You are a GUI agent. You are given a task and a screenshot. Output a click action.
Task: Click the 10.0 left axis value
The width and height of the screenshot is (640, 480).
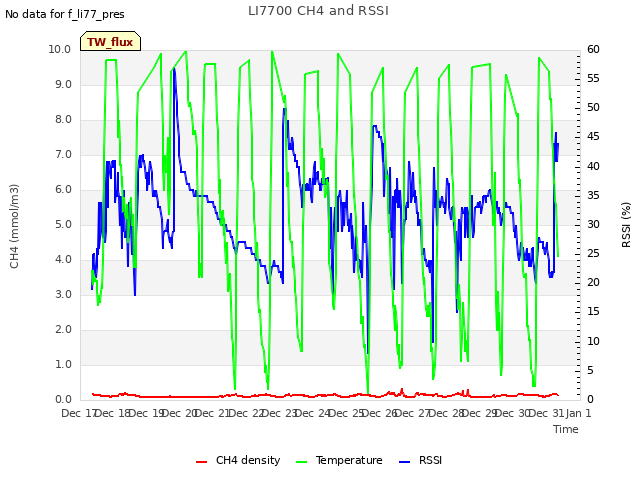click(60, 49)
